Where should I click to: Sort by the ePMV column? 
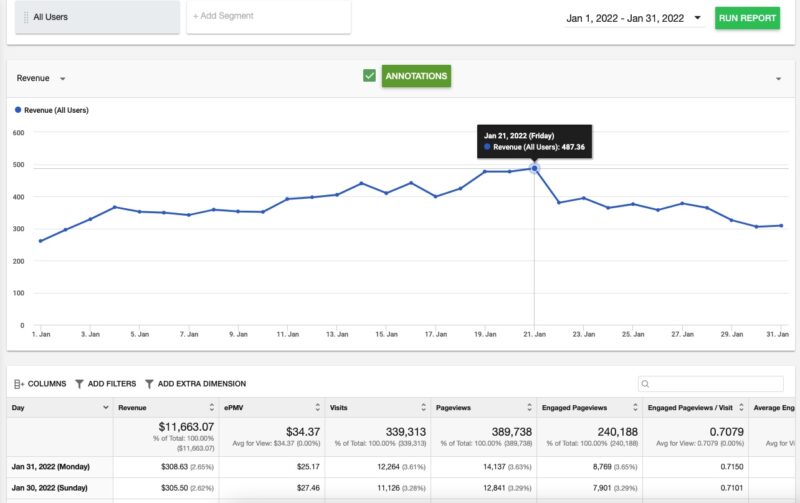(x=317, y=407)
